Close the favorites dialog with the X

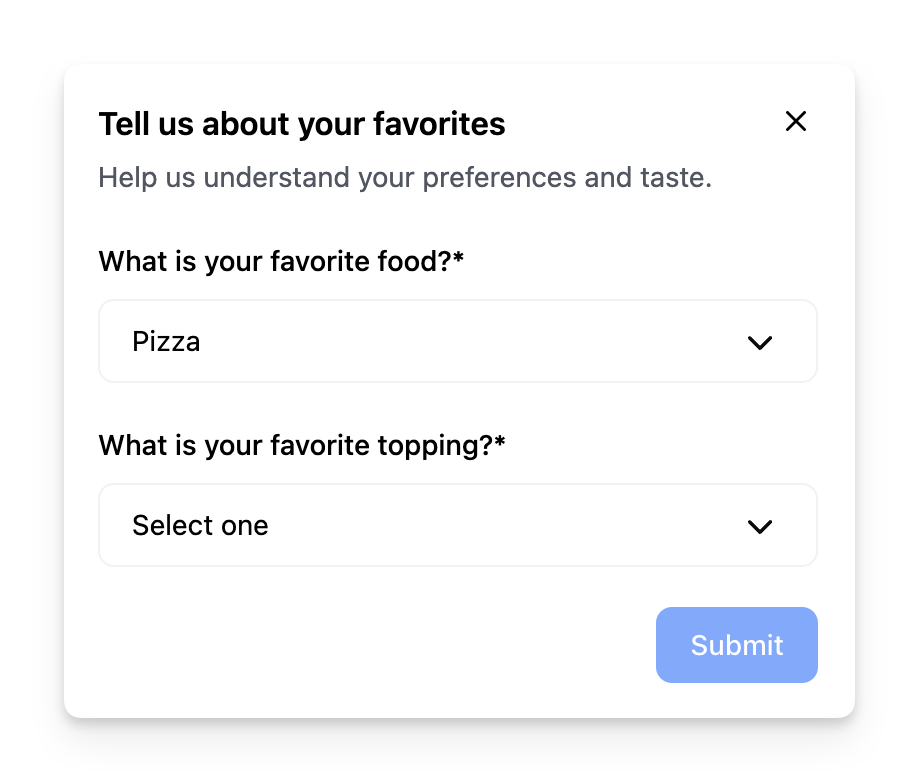pos(796,121)
